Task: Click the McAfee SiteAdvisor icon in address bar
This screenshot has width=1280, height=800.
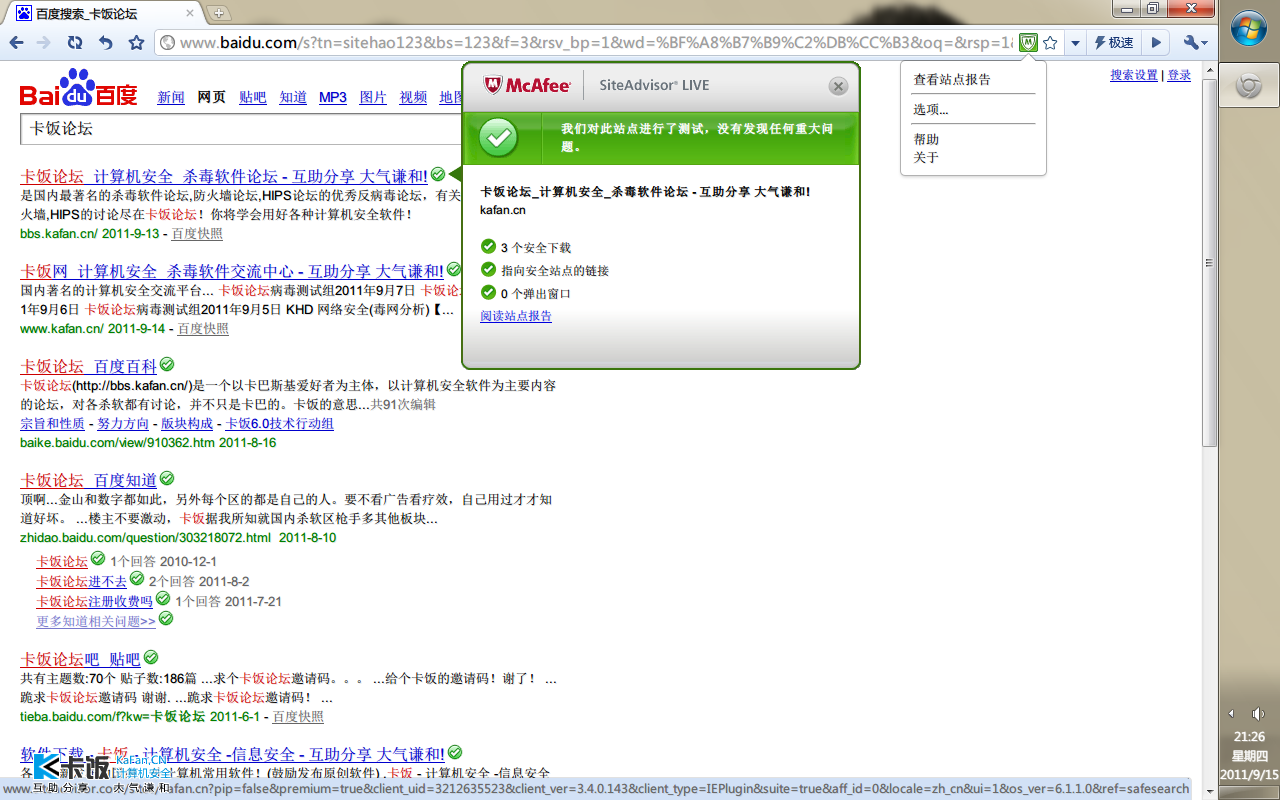Action: point(1028,42)
